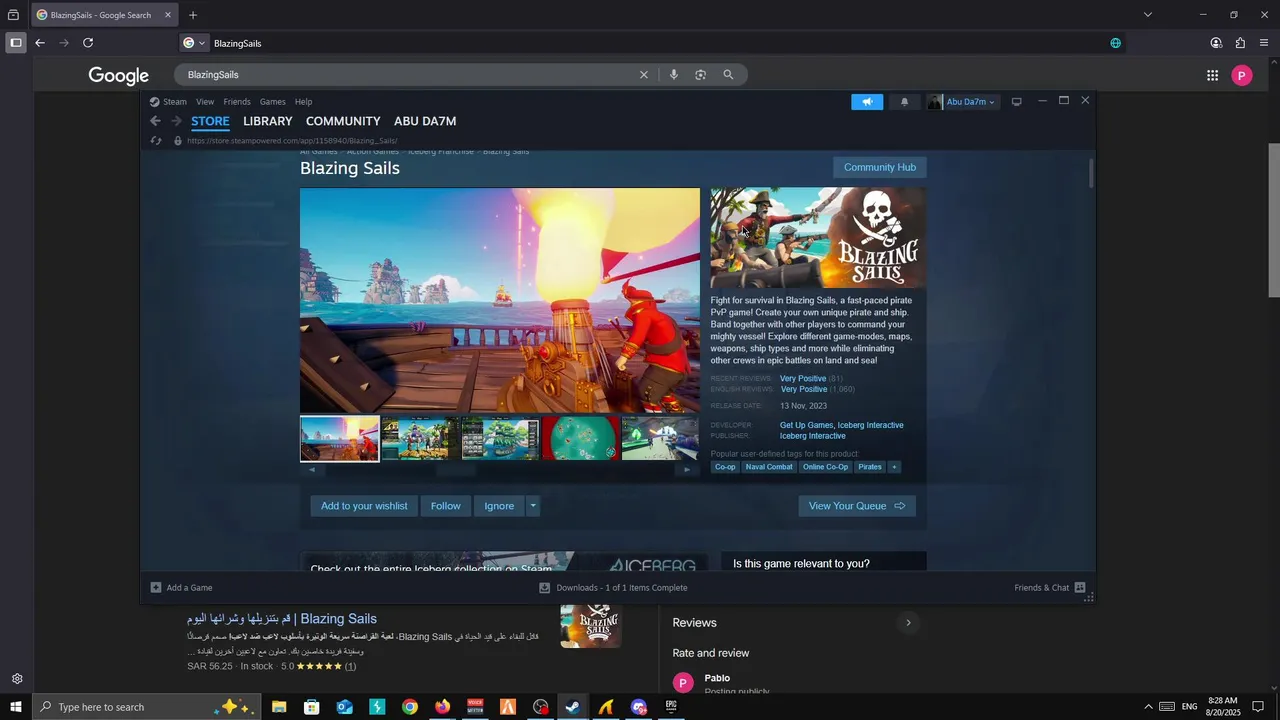Reload the Steam store page
This screenshot has width=1280, height=720.
(x=156, y=141)
